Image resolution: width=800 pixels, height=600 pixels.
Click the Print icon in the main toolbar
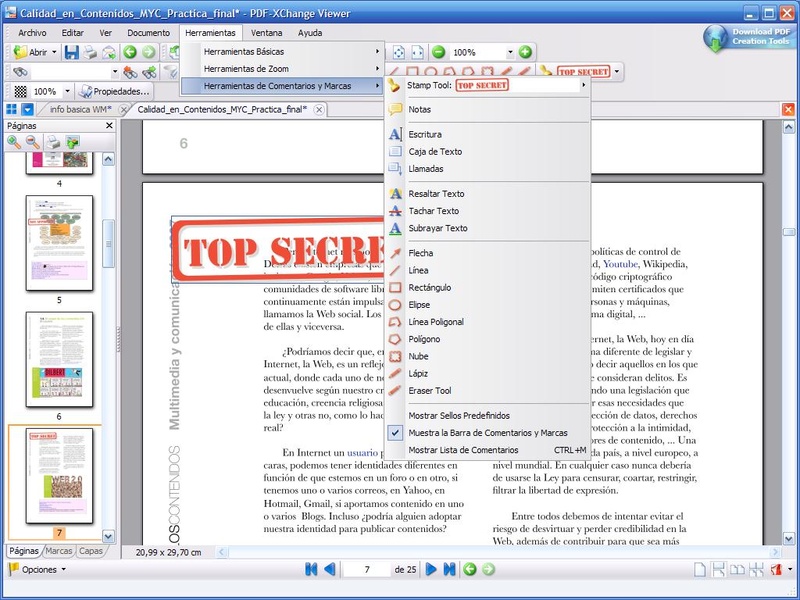(x=90, y=52)
